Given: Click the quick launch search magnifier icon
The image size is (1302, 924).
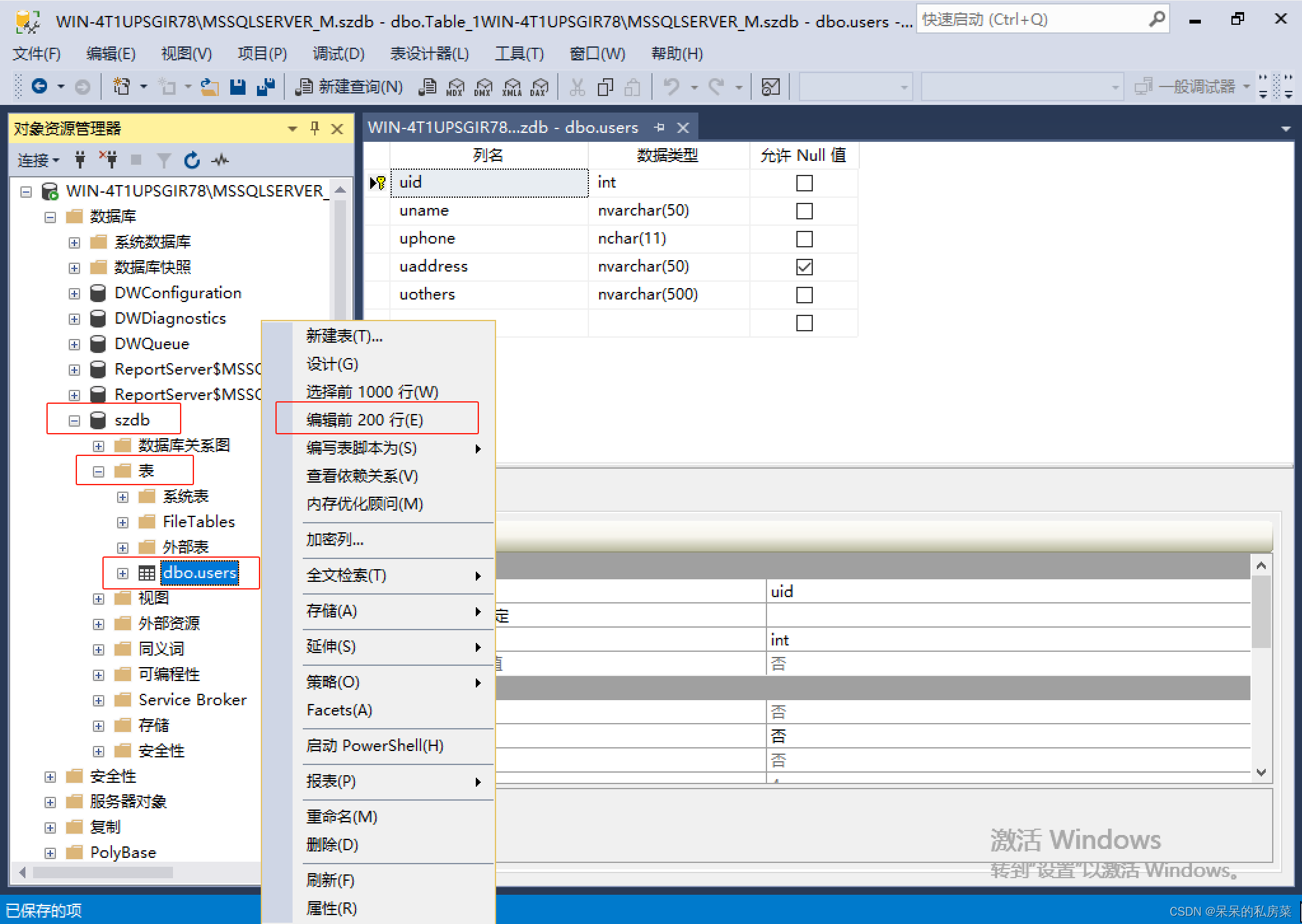Looking at the screenshot, I should pos(1157,19).
